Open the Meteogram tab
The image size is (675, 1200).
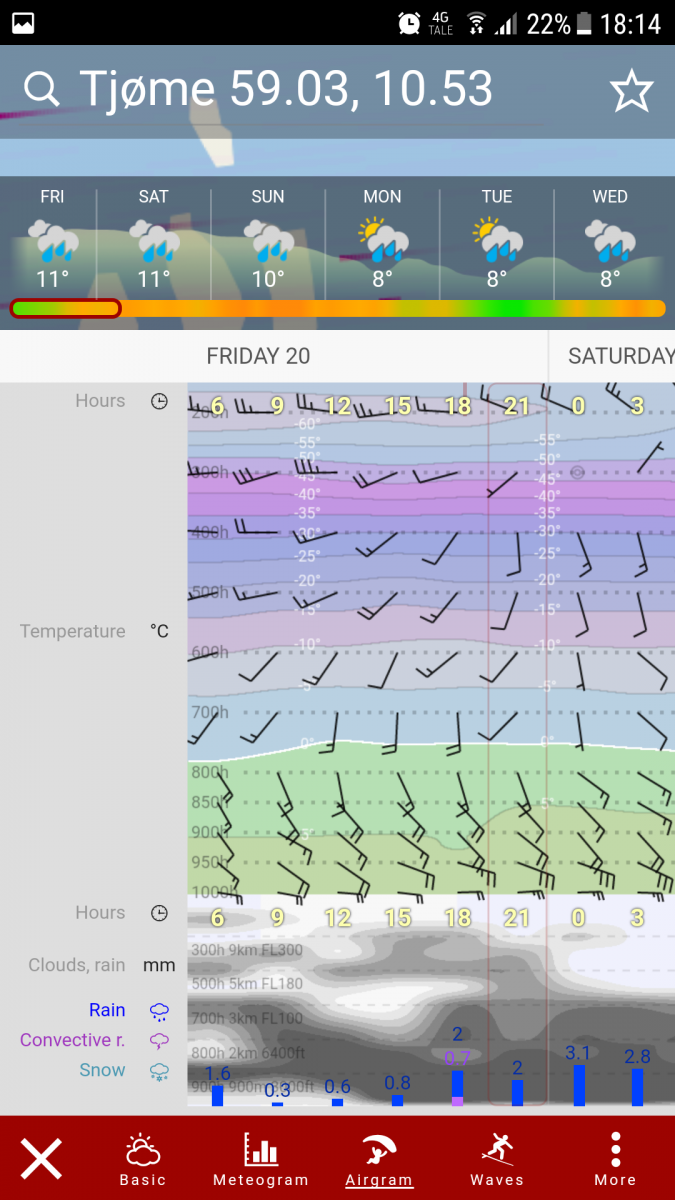point(261,1159)
